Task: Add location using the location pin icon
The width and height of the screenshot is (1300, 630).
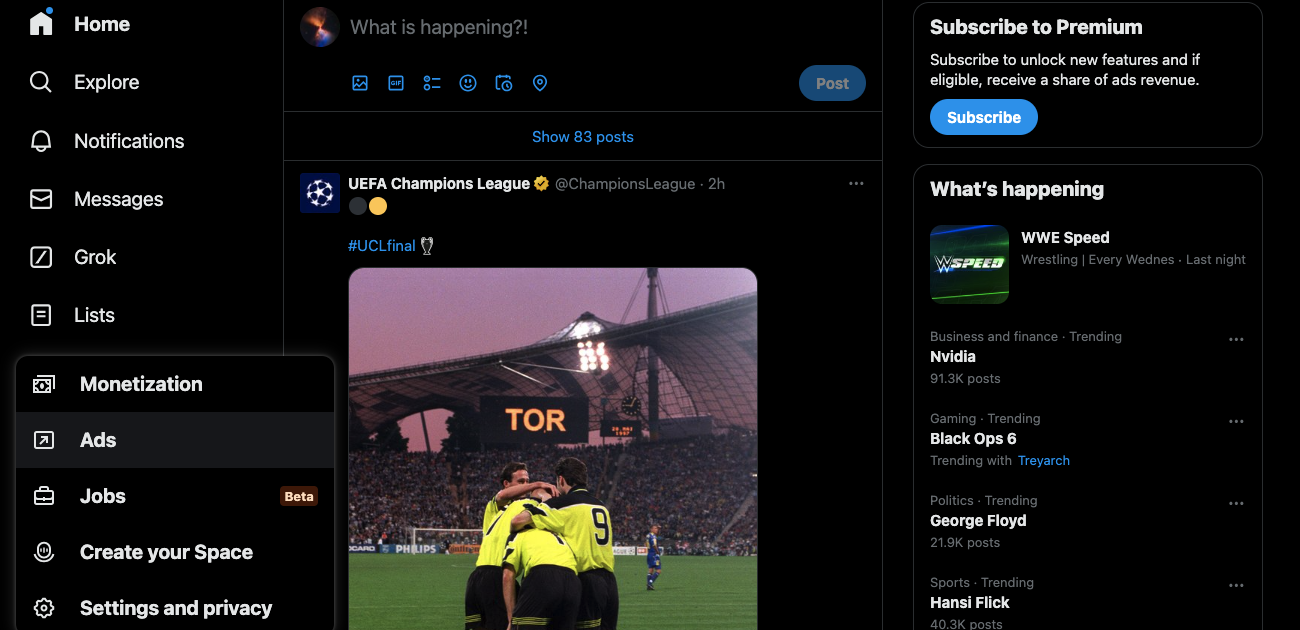Action: click(x=540, y=83)
